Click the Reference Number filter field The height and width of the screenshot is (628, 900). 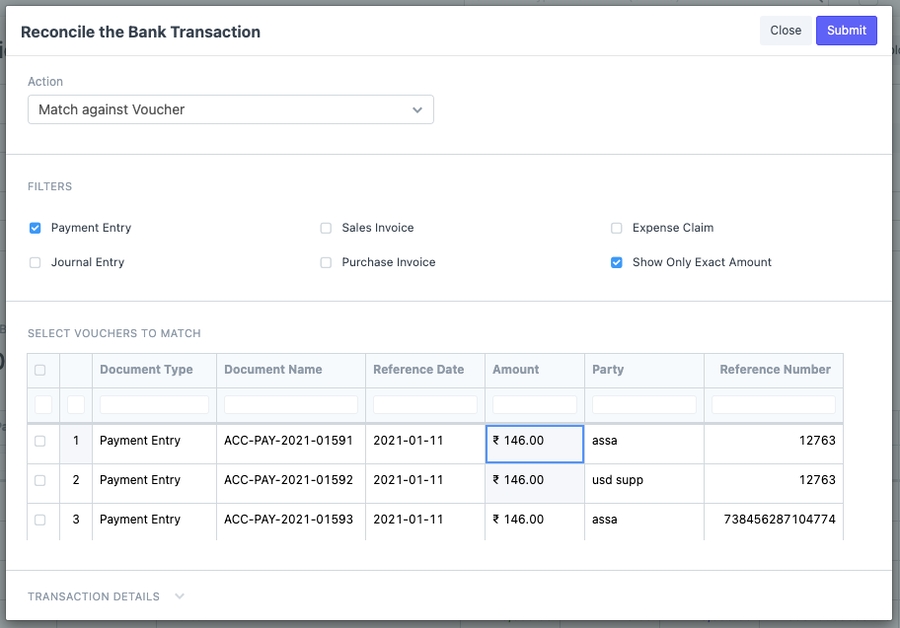(x=773, y=404)
